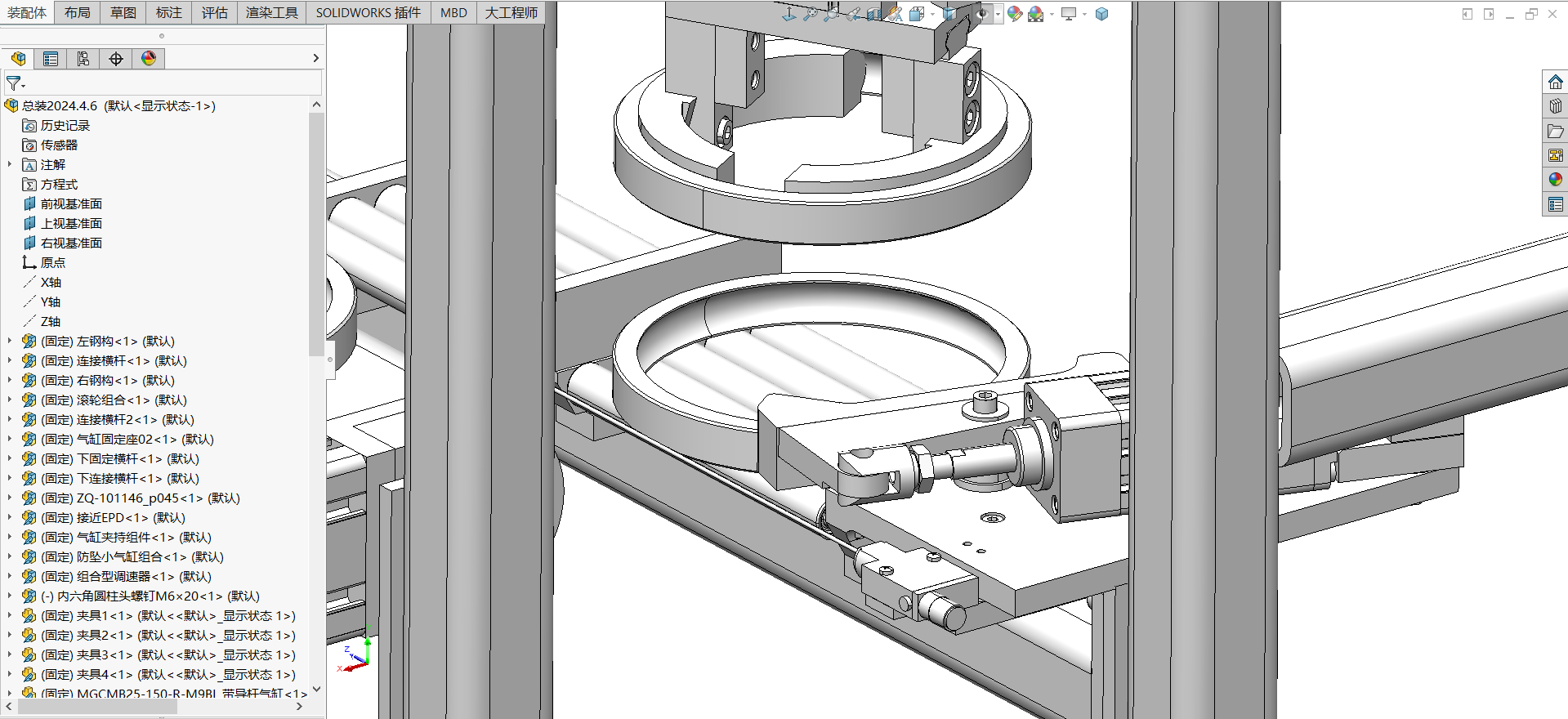This screenshot has height=719, width=1568.
Task: Open the Hide/Show Items dropdown arrow
Action: pos(998,14)
